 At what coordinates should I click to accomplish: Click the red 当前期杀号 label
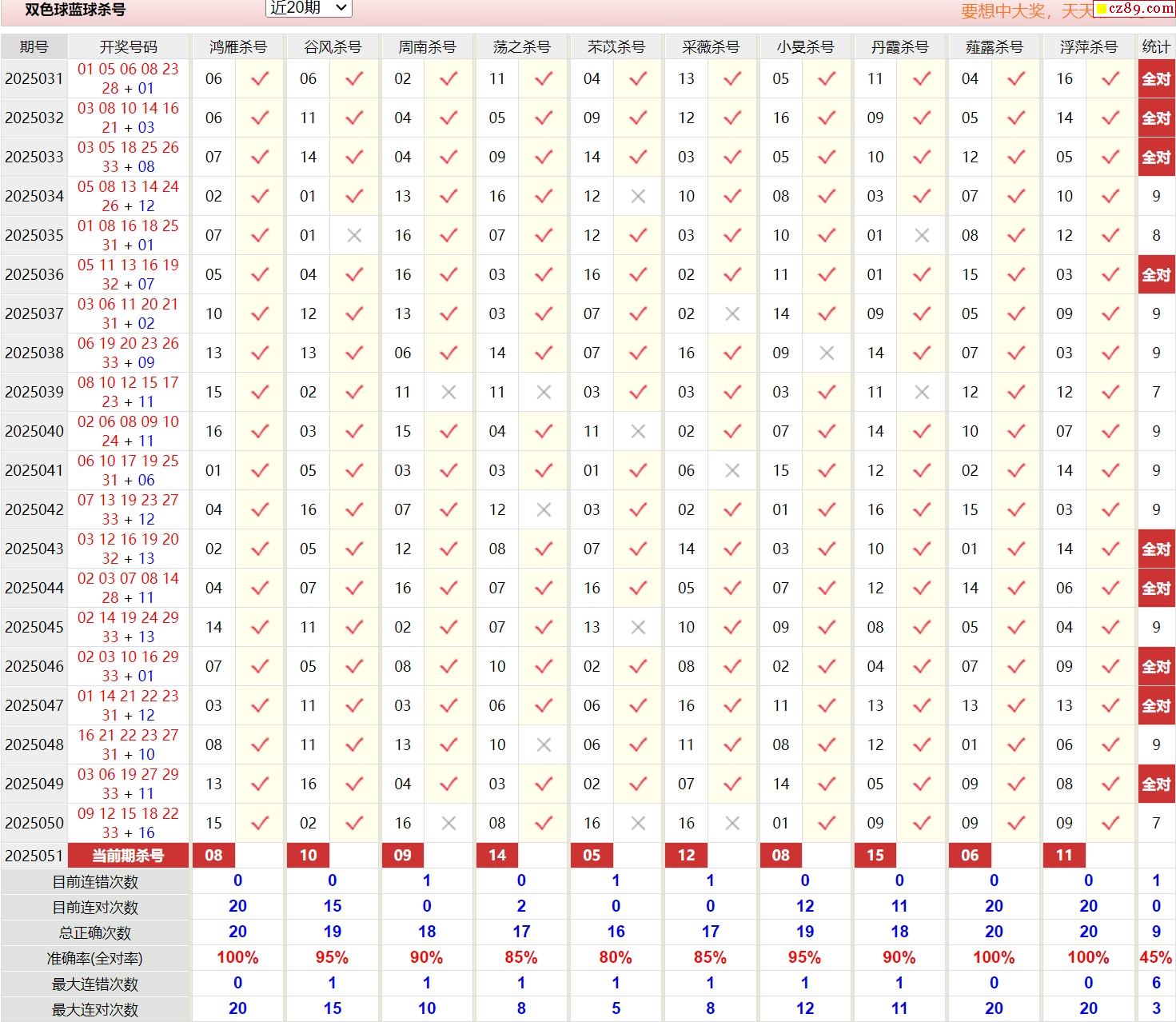coord(128,856)
